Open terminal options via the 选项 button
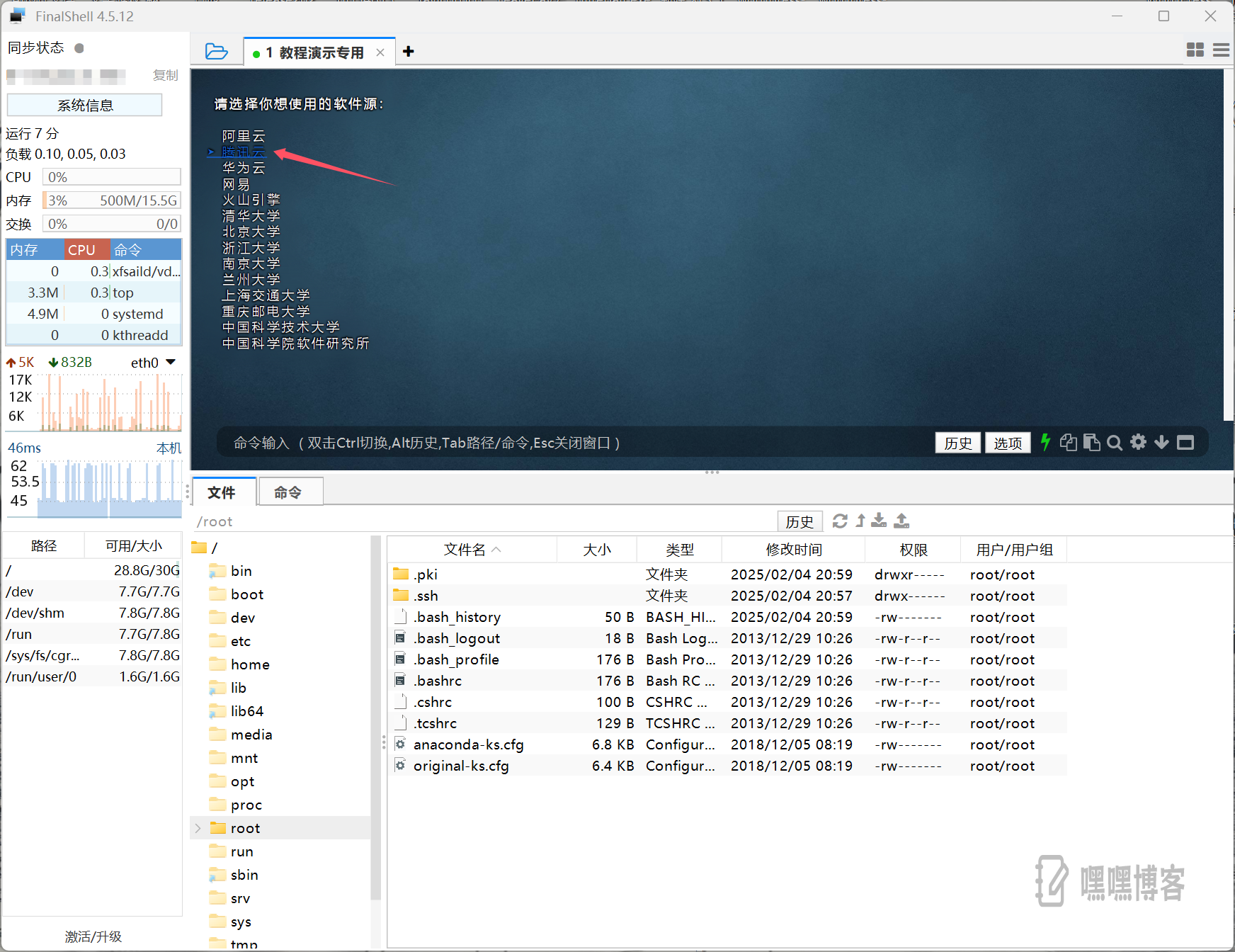1235x952 pixels. coord(1008,443)
